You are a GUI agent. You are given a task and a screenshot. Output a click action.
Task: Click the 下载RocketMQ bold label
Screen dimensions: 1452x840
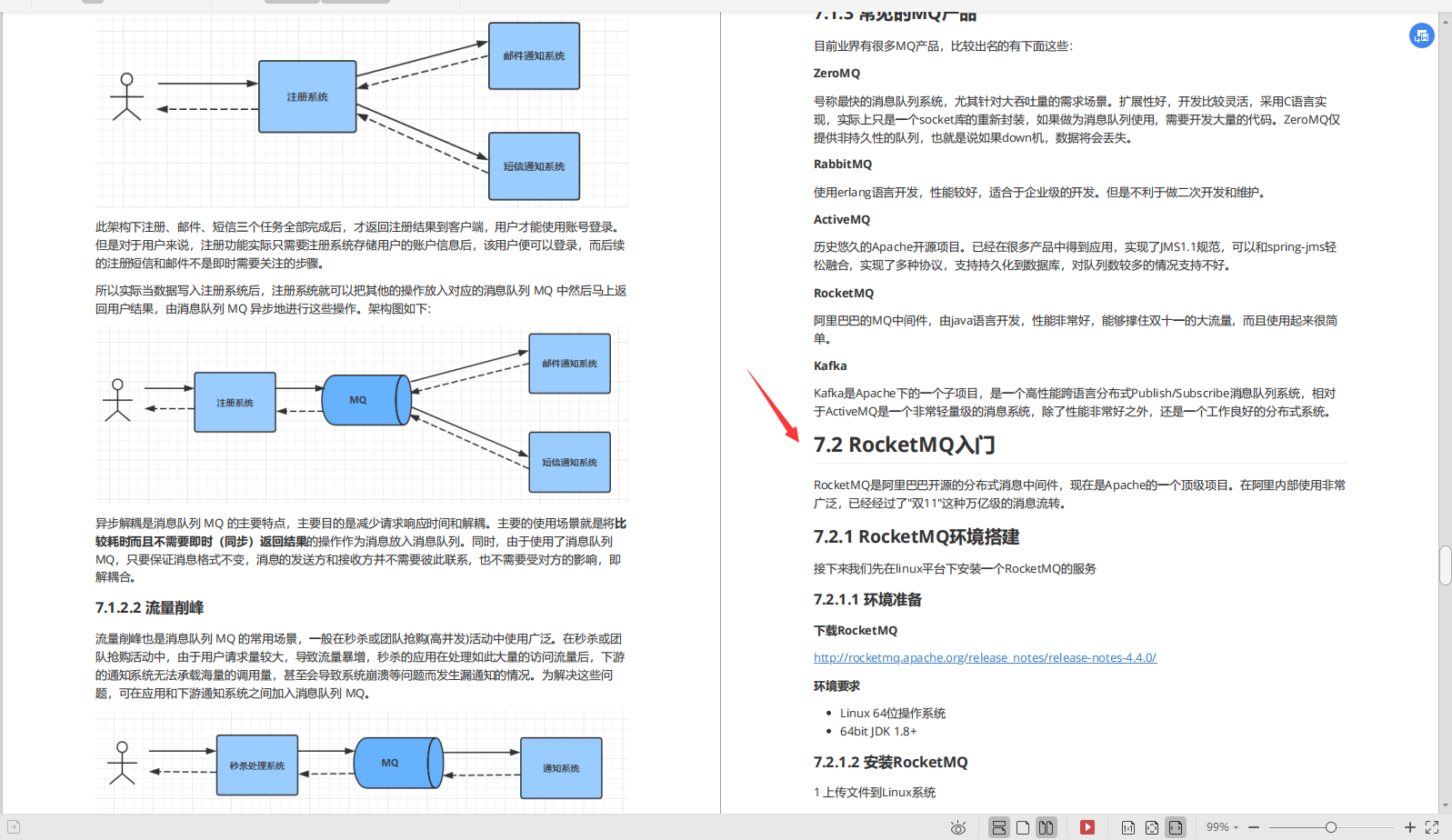856,630
